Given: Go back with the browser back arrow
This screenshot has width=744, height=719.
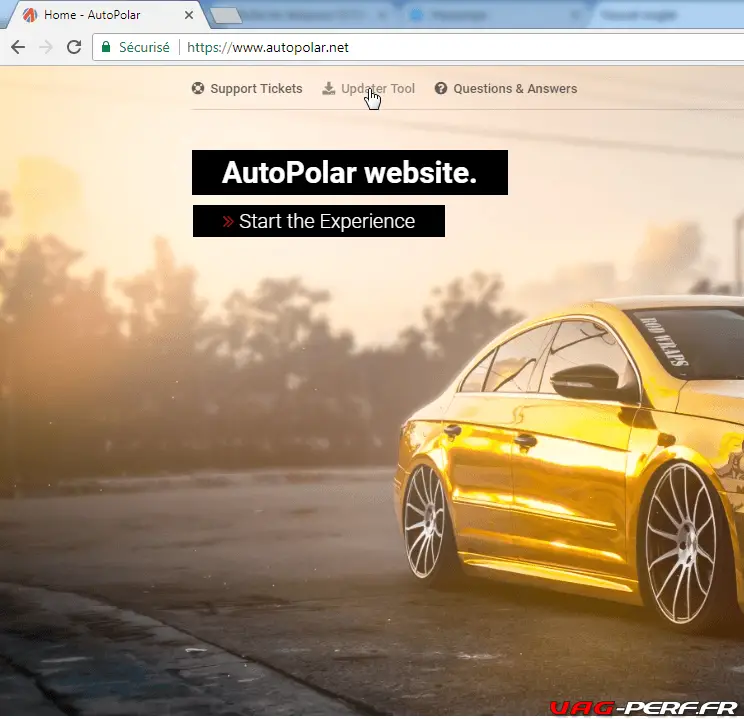Looking at the screenshot, I should point(18,47).
